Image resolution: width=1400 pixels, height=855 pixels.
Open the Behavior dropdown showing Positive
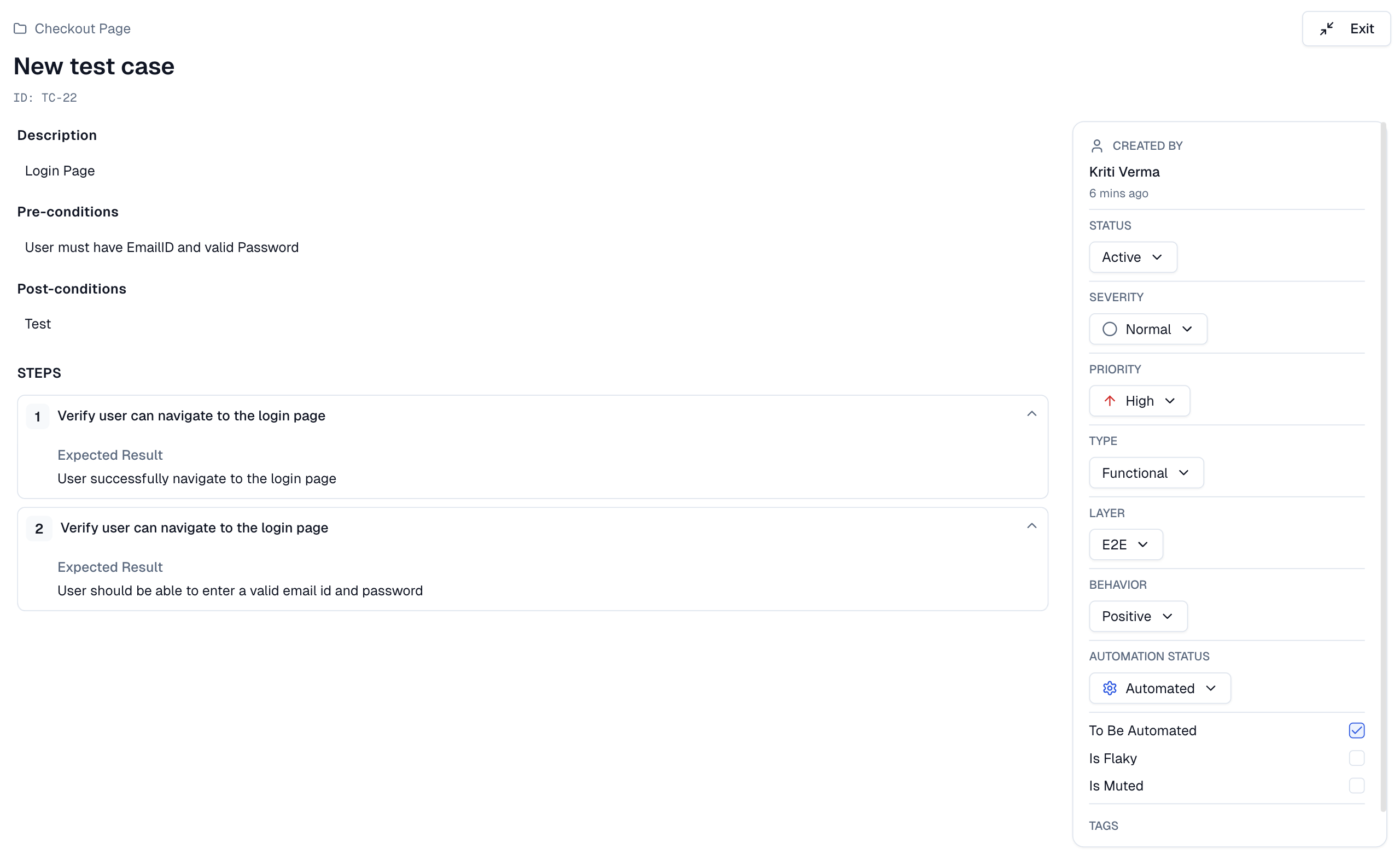pos(1137,617)
